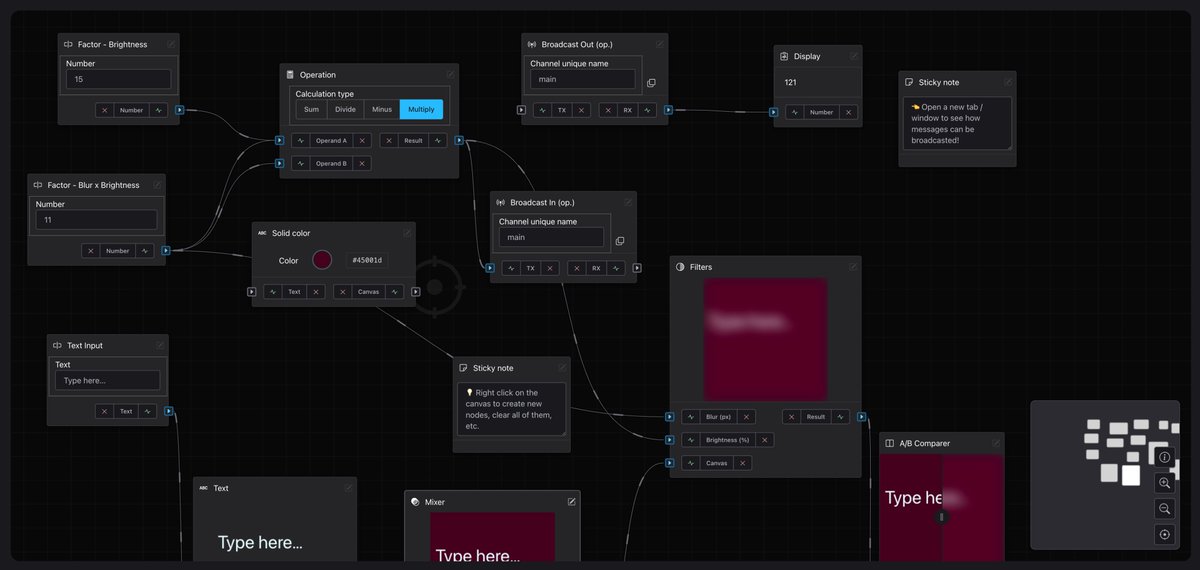Click the Solid color Text input port

pyautogui.click(x=253, y=292)
